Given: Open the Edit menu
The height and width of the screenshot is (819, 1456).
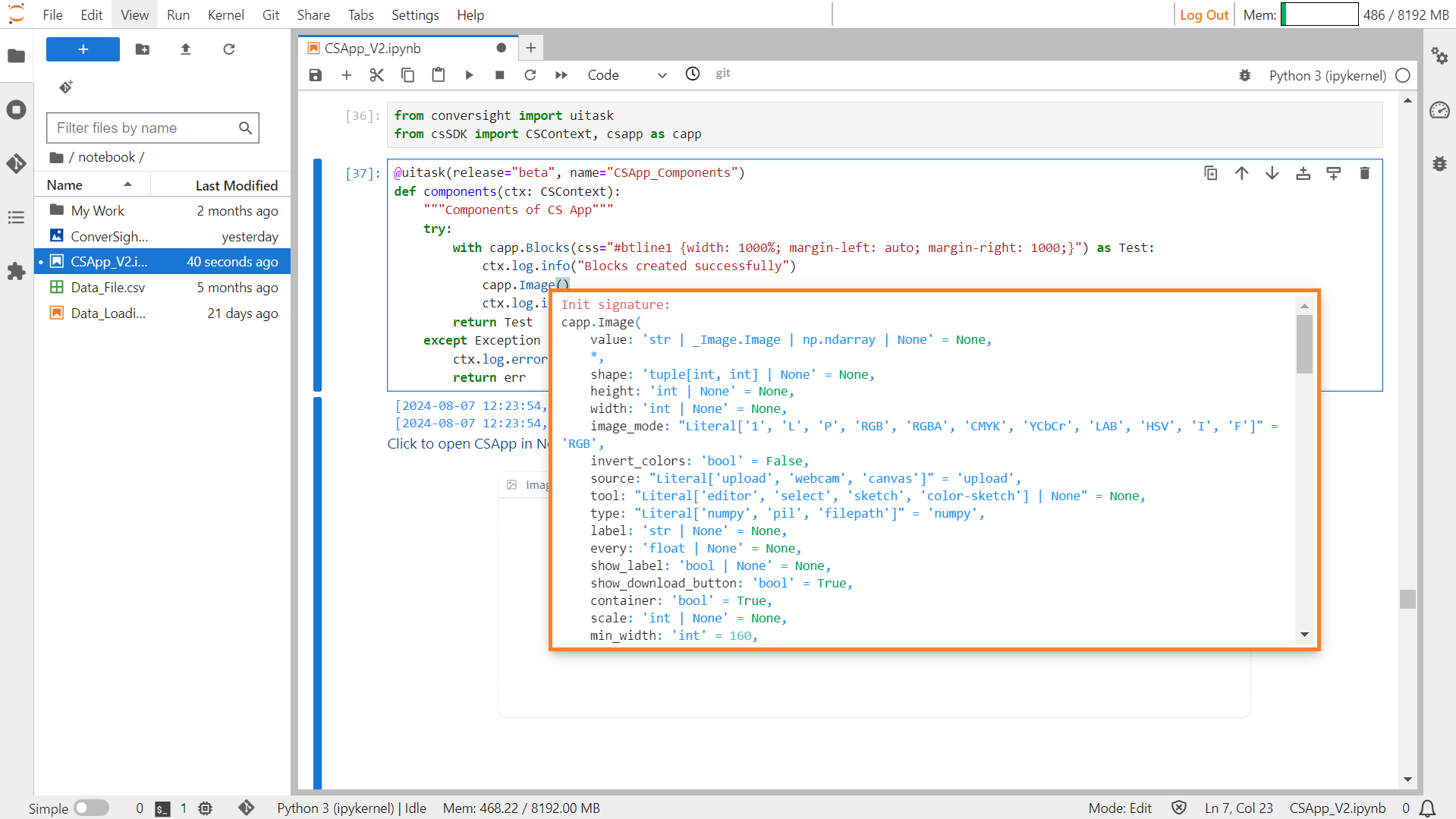Looking at the screenshot, I should point(92,15).
